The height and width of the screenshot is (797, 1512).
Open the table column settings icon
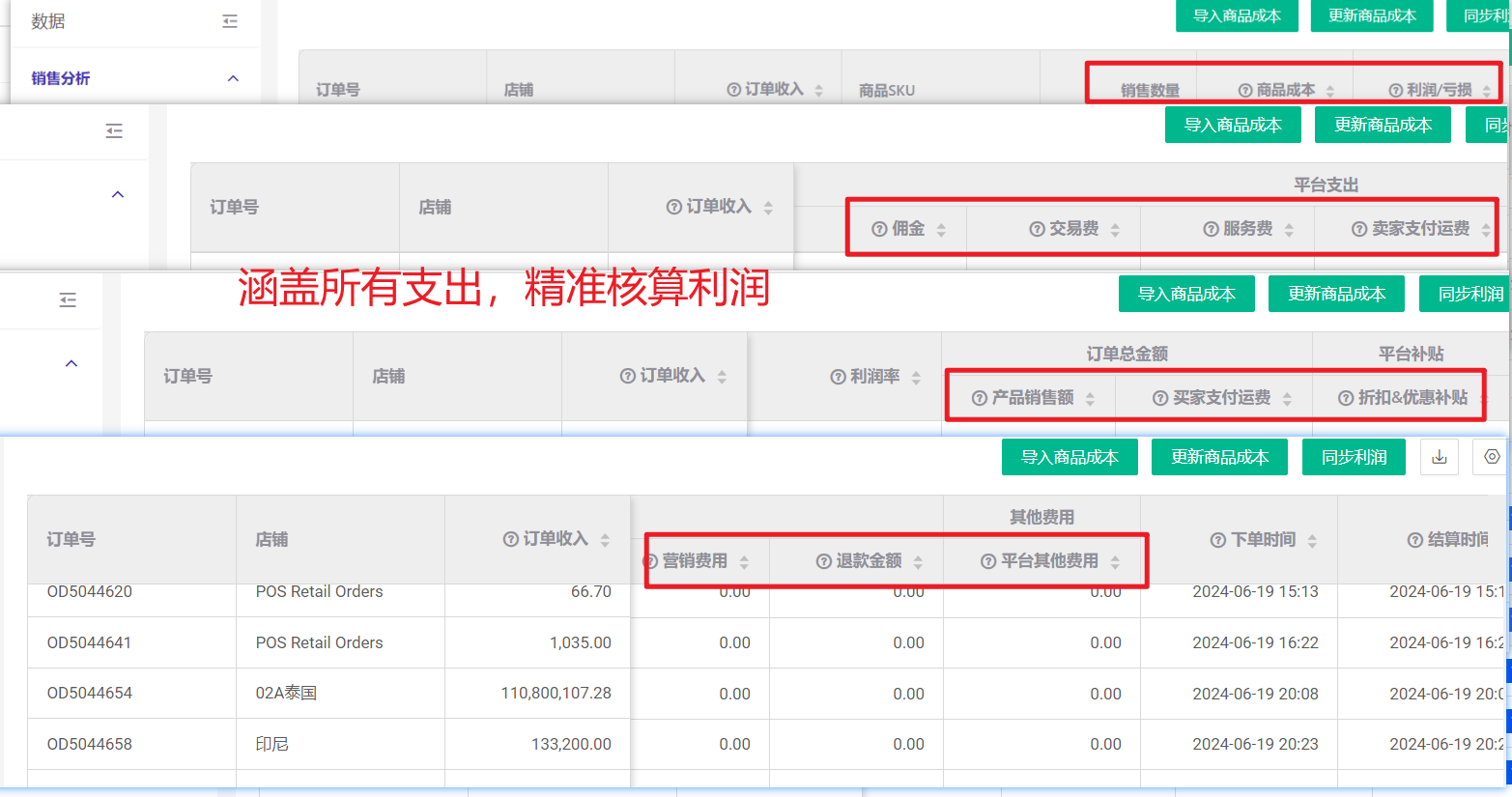[1491, 457]
